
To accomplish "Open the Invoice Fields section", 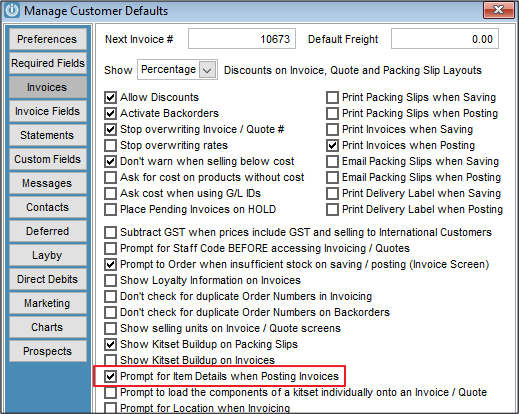I will tap(48, 111).
